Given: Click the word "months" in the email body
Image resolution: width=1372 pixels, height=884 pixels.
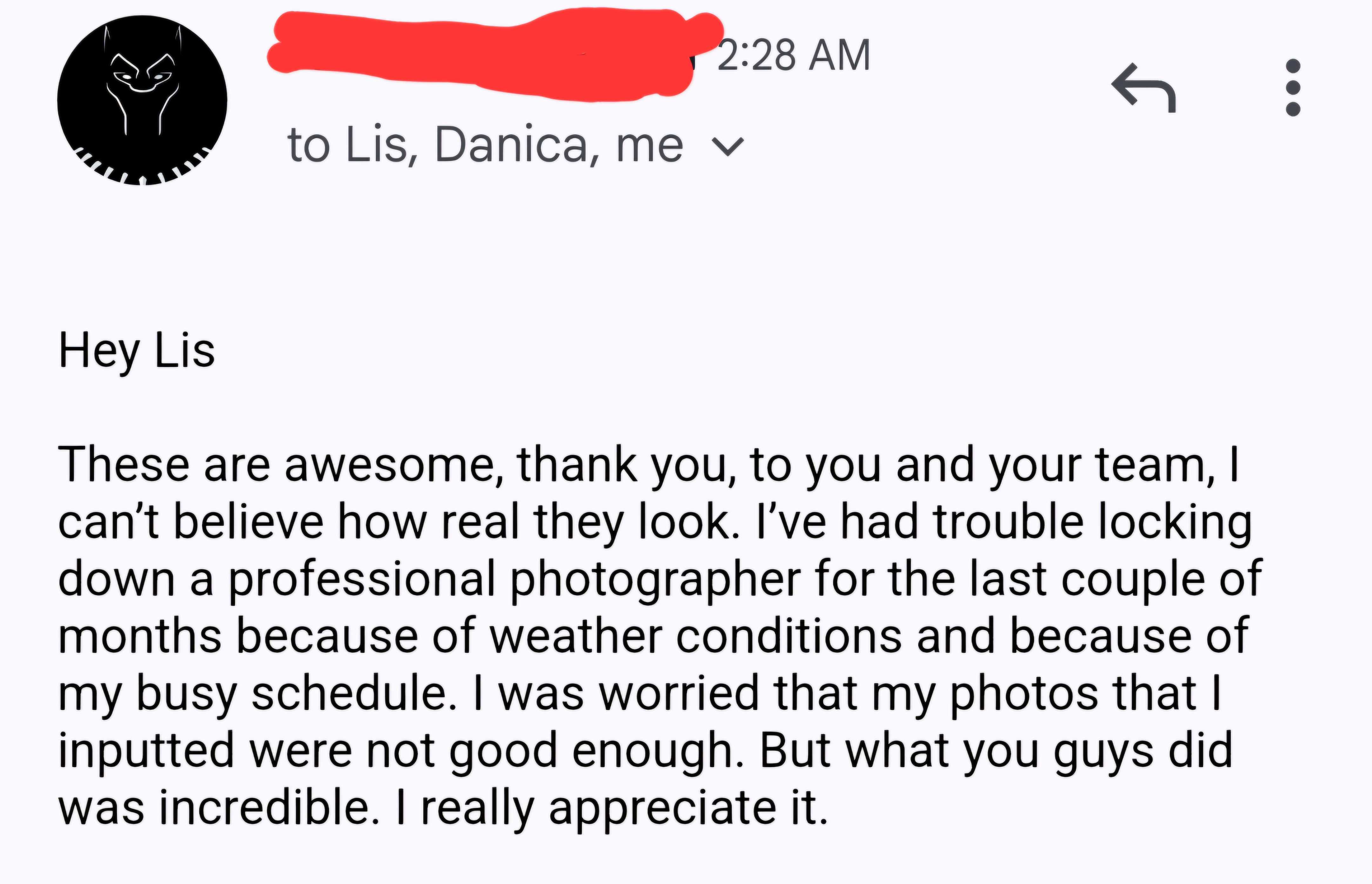Looking at the screenshot, I should [139, 636].
